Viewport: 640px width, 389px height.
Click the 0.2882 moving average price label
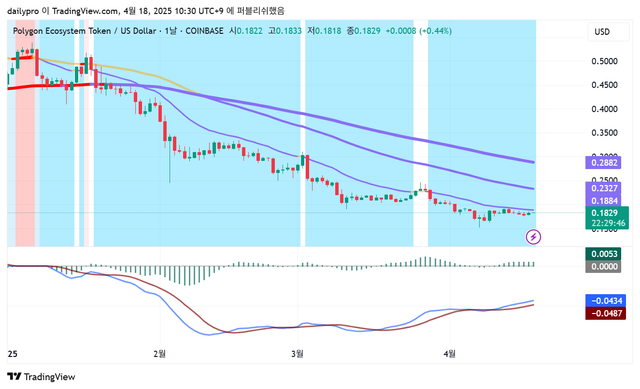coord(603,162)
